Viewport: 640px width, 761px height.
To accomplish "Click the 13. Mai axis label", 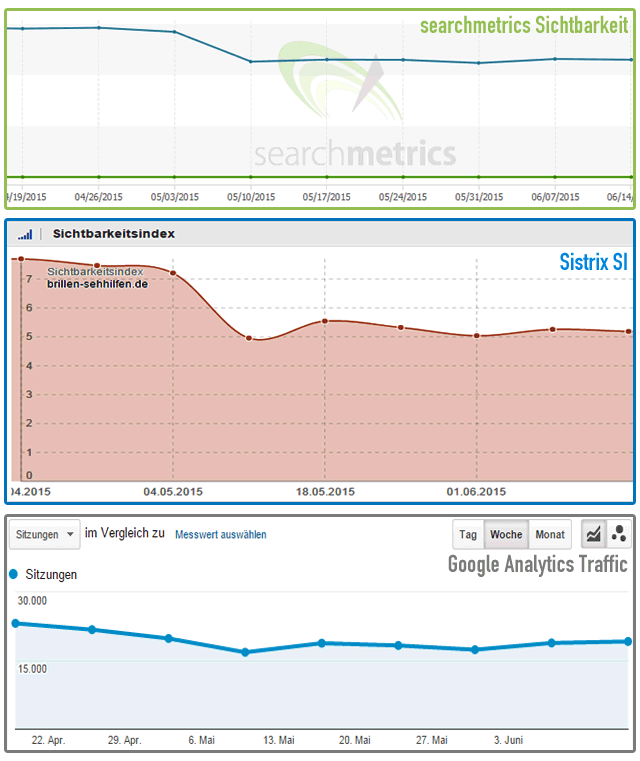I will [279, 740].
